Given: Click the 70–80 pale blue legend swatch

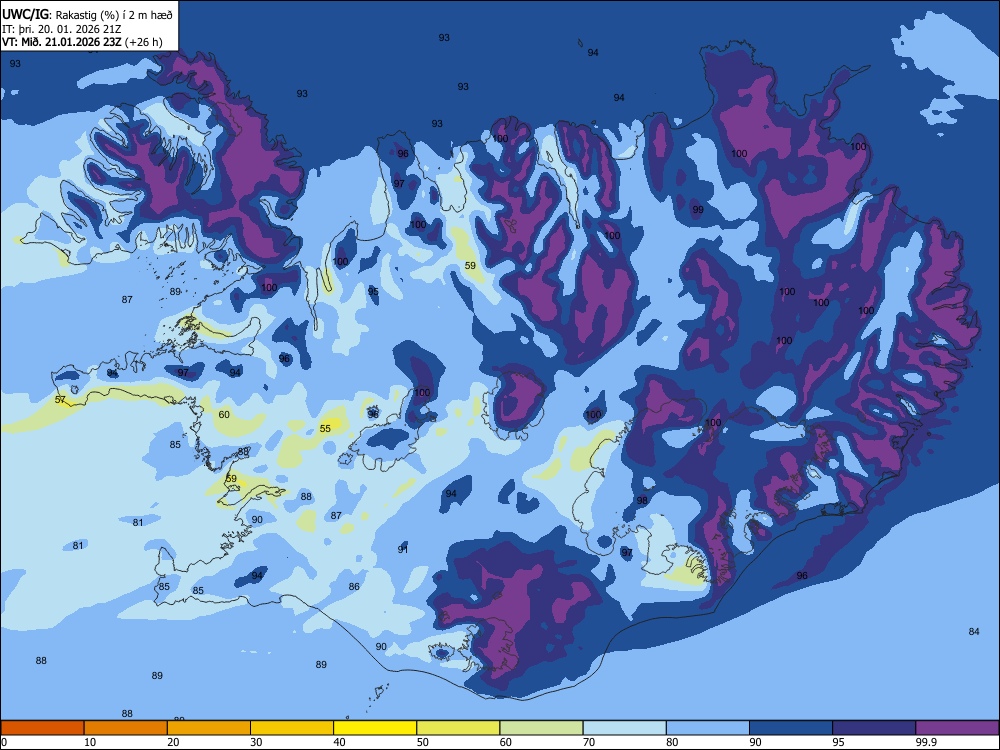Looking at the screenshot, I should [x=624, y=728].
